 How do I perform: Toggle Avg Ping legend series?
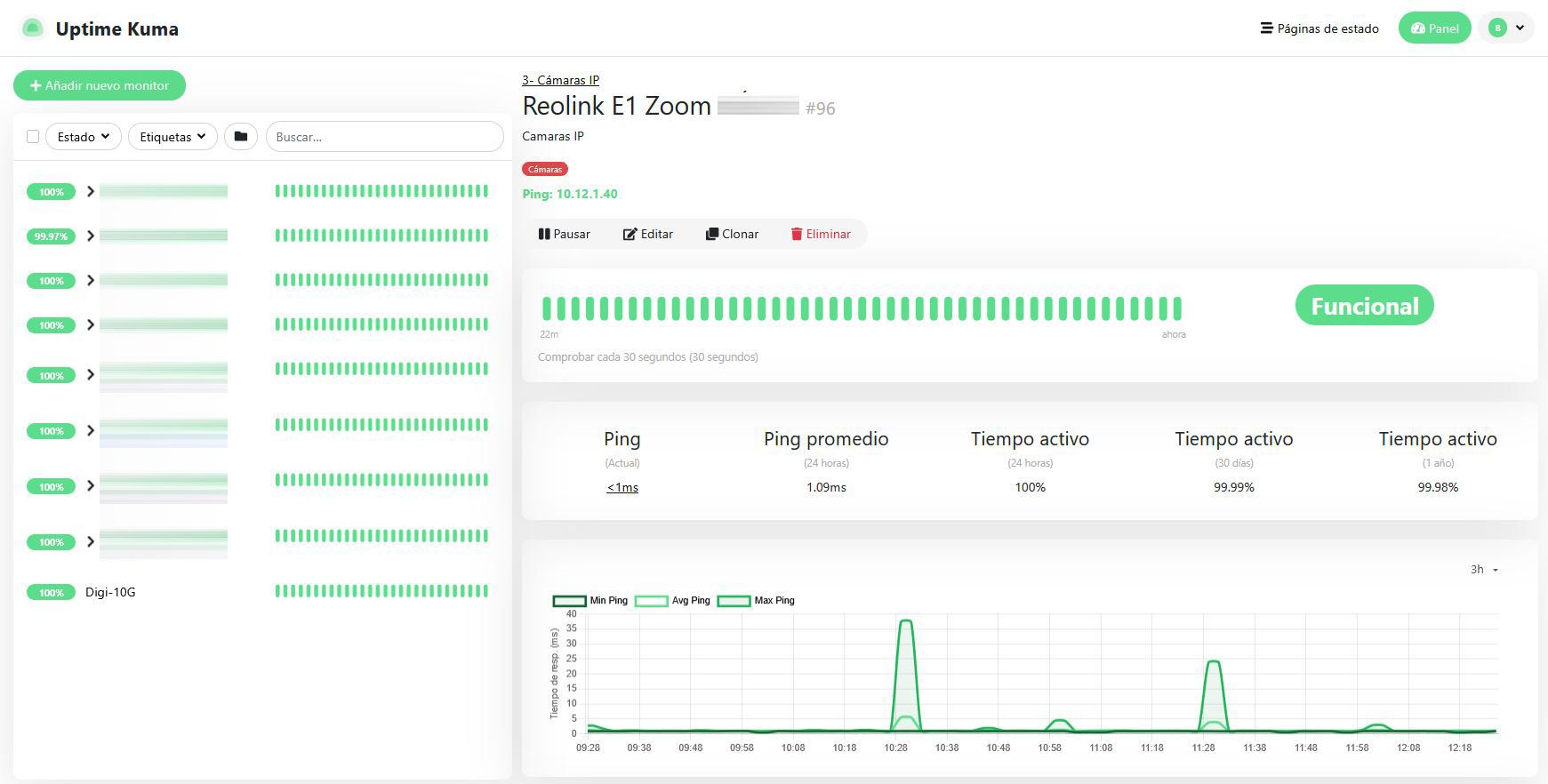click(673, 601)
